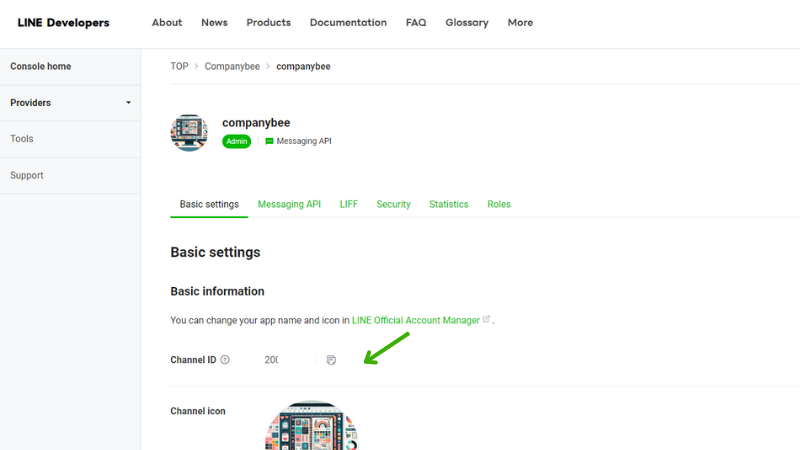Screen dimensions: 800x450
Task: Open the Documentation page
Action: (348, 22)
